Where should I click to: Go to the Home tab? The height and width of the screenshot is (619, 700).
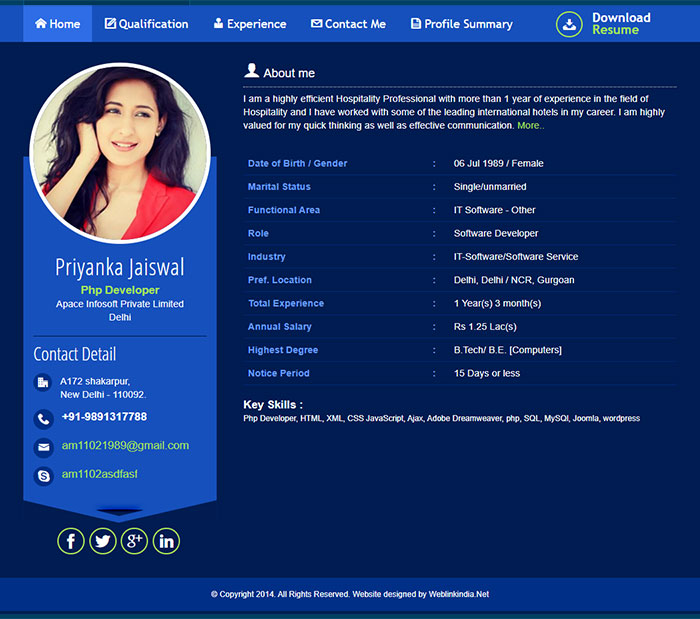pos(58,24)
